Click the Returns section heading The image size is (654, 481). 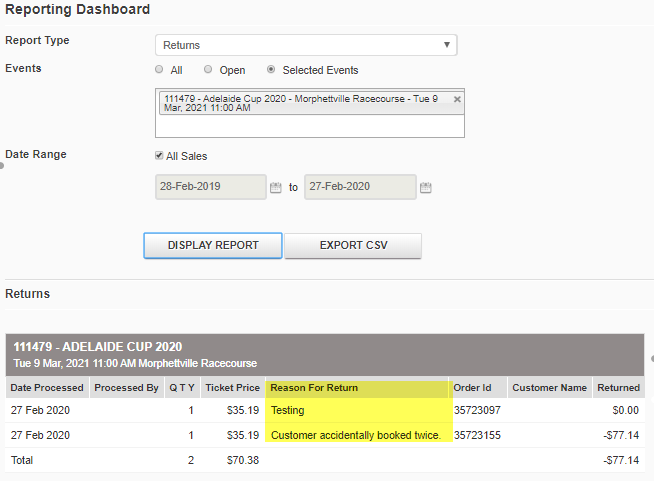(x=28, y=294)
